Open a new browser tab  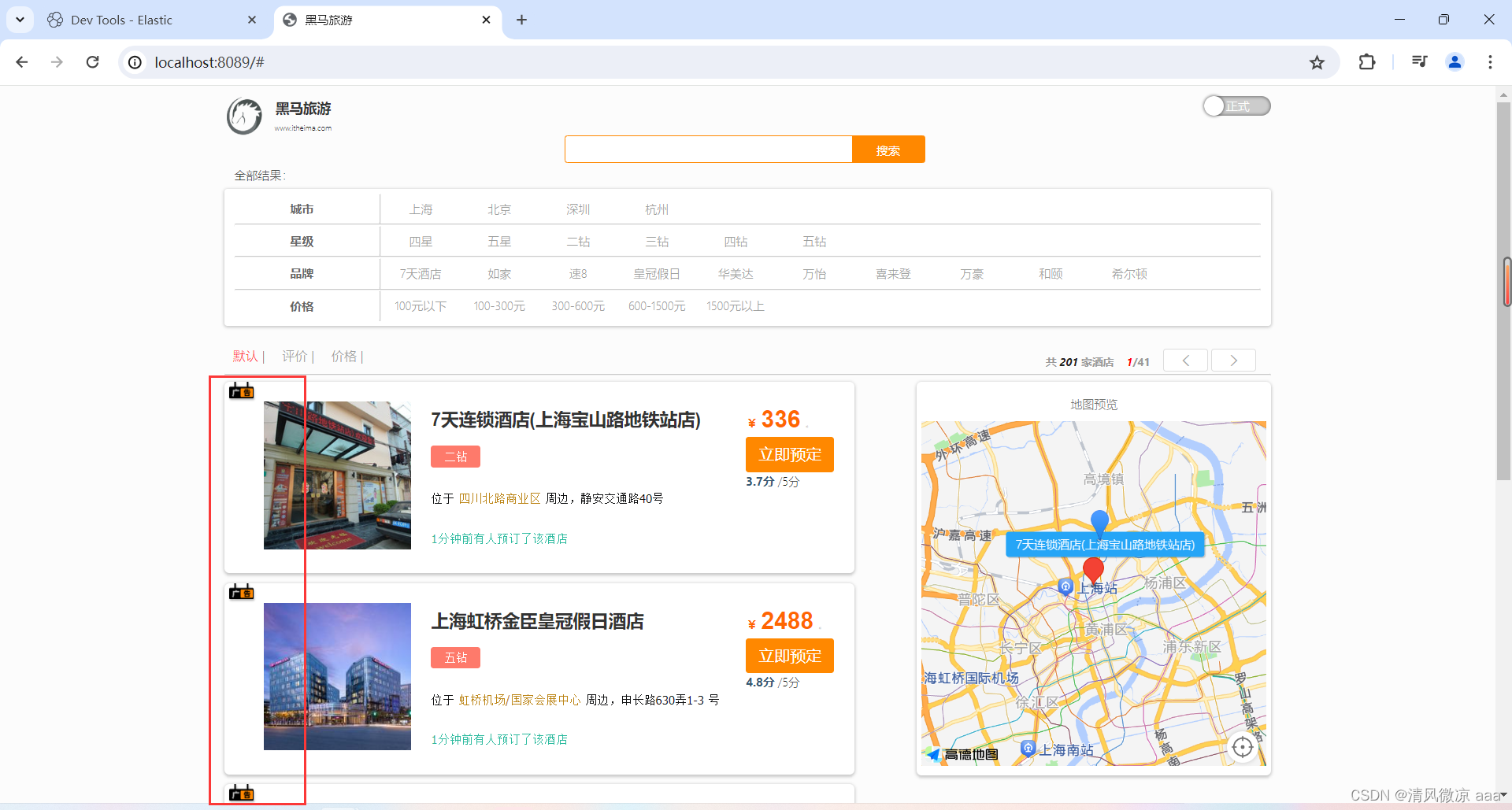pos(521,20)
